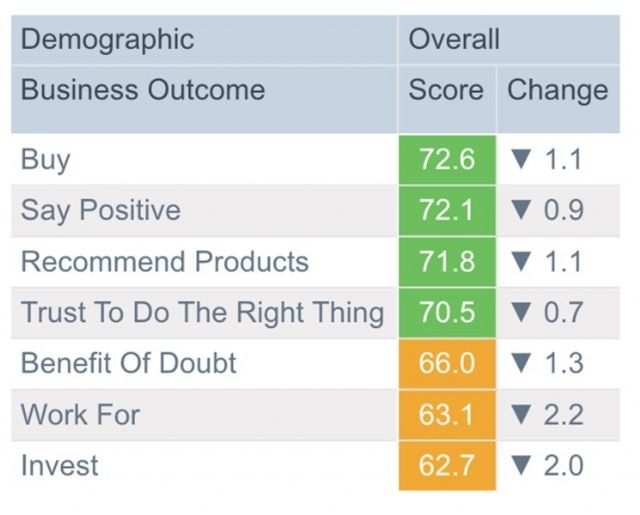
Task: Click the Overall column group header
Action: (454, 40)
